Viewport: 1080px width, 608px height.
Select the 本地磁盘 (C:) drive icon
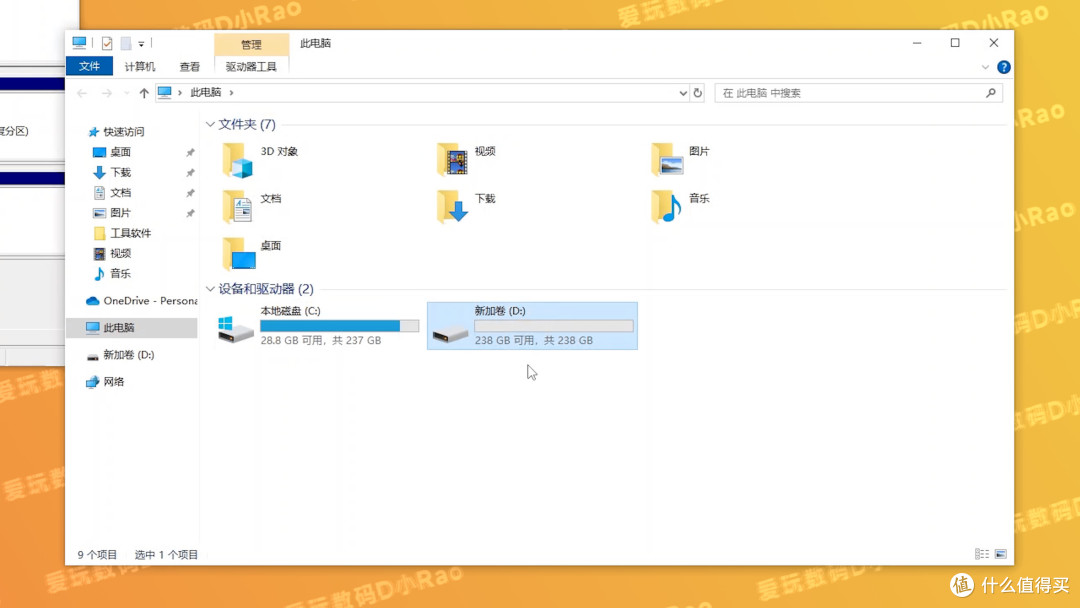click(237, 327)
